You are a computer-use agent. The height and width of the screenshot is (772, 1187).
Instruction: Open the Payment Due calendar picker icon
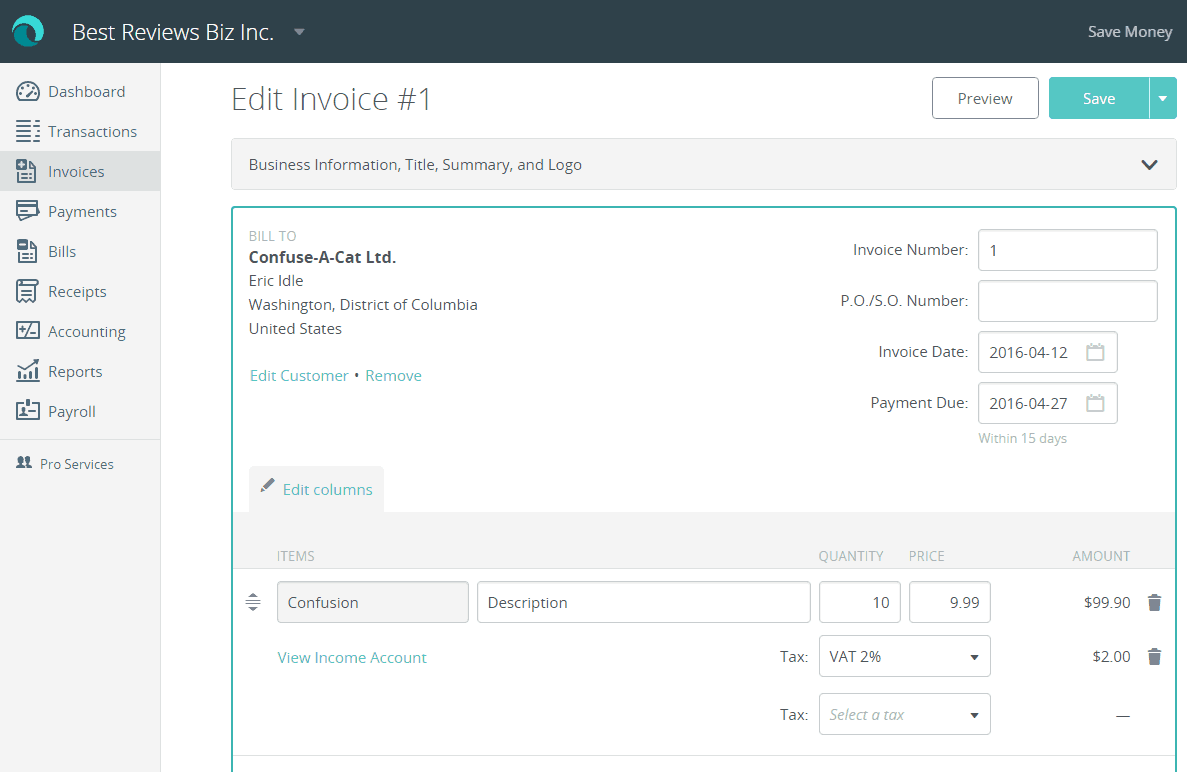point(1095,403)
